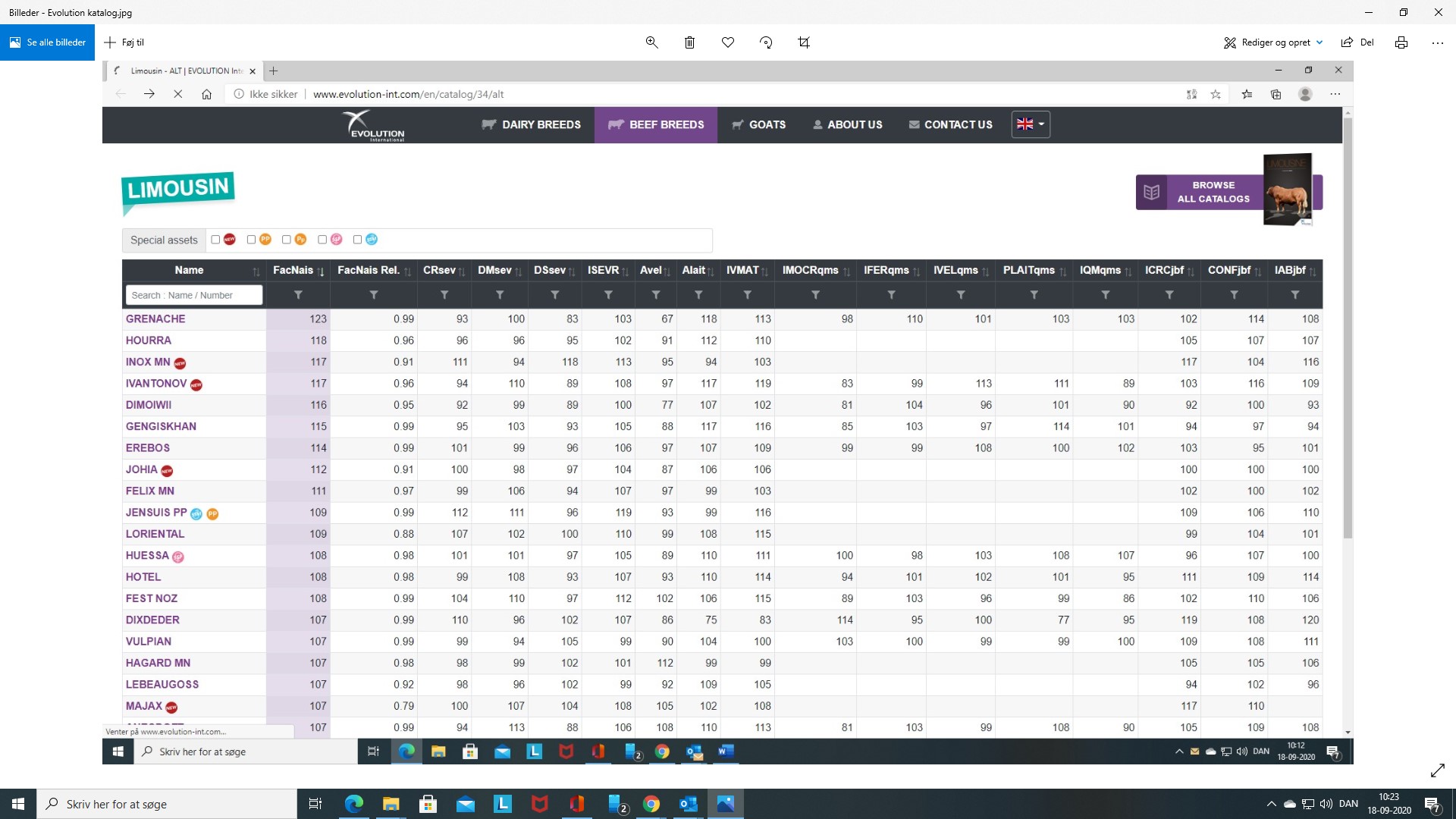The image size is (1456, 819).
Task: Click the FacNais column filter funnel
Action: point(298,295)
